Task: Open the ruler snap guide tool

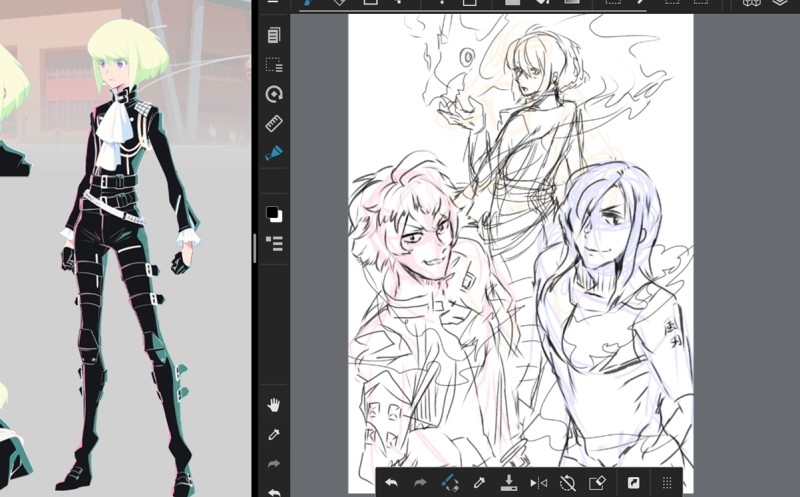Action: coord(274,123)
